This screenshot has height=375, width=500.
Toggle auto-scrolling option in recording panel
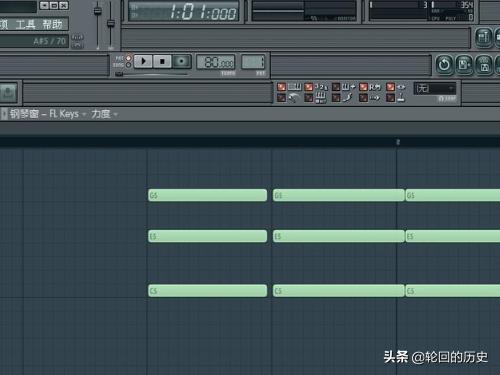pos(390,87)
